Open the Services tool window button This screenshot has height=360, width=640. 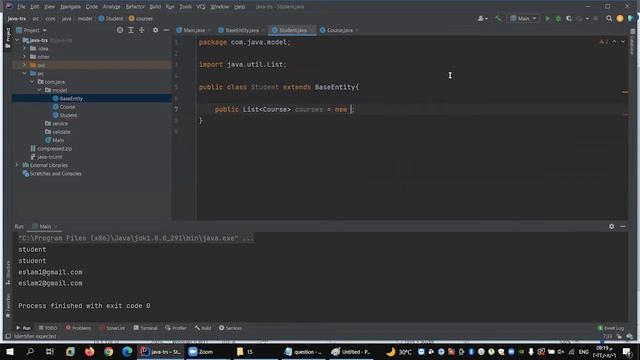point(230,328)
